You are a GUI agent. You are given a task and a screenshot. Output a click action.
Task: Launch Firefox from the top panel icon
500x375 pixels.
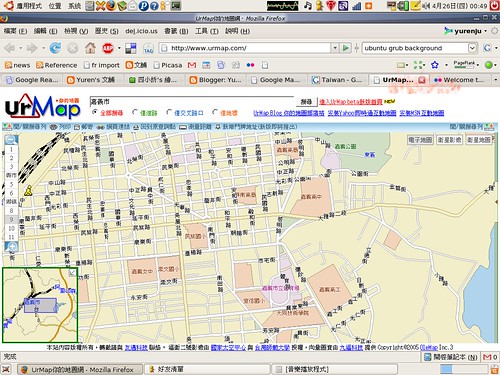[111, 5]
